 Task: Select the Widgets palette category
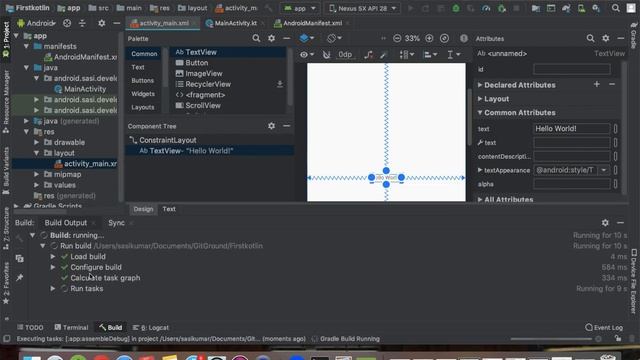pos(143,94)
